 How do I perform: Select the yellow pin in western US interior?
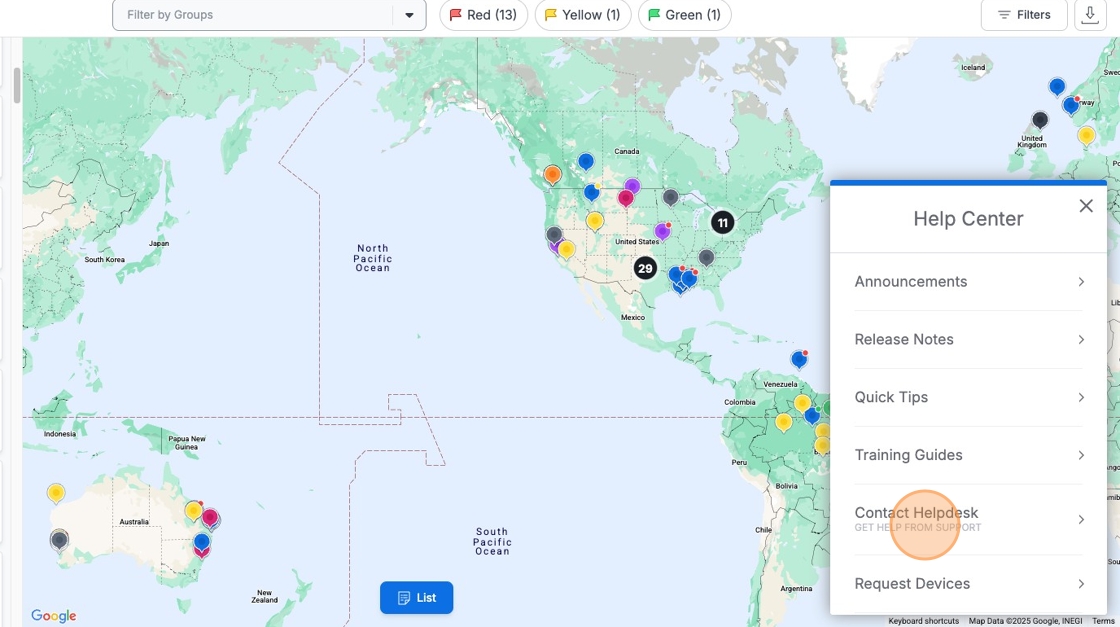click(x=595, y=221)
